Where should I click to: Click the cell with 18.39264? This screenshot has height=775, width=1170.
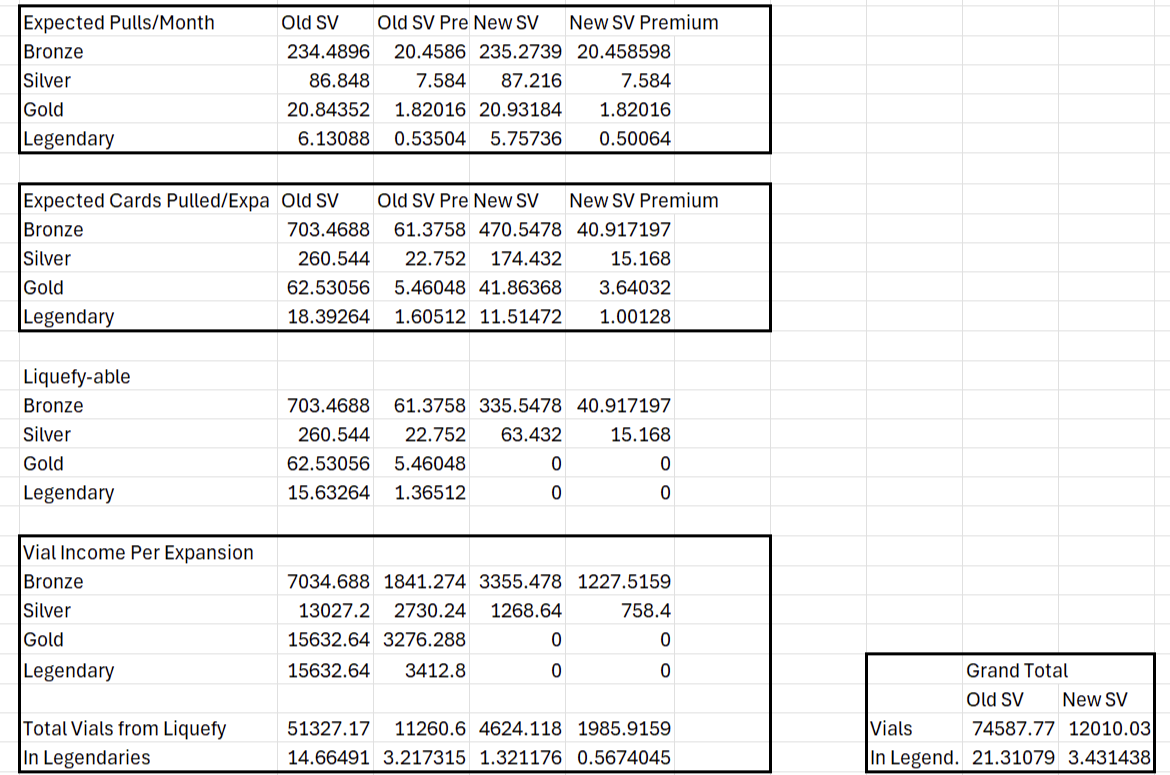(325, 318)
